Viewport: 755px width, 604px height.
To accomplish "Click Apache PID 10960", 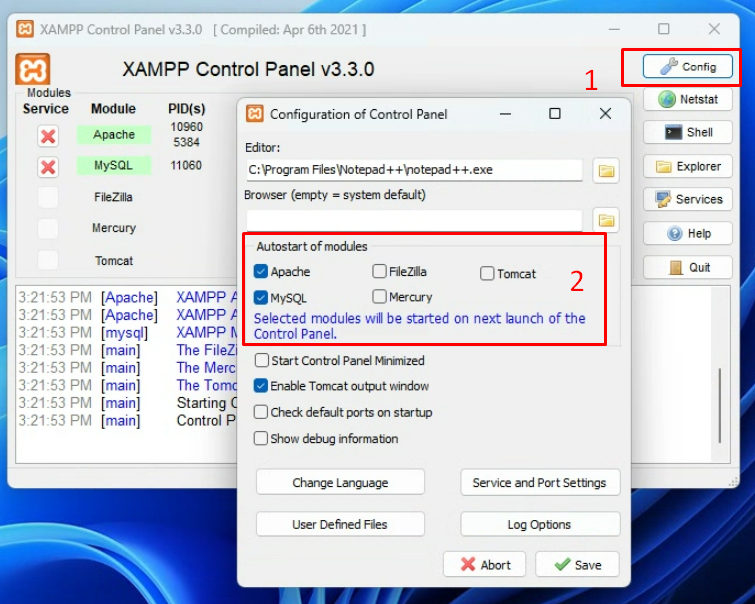I will pos(186,127).
